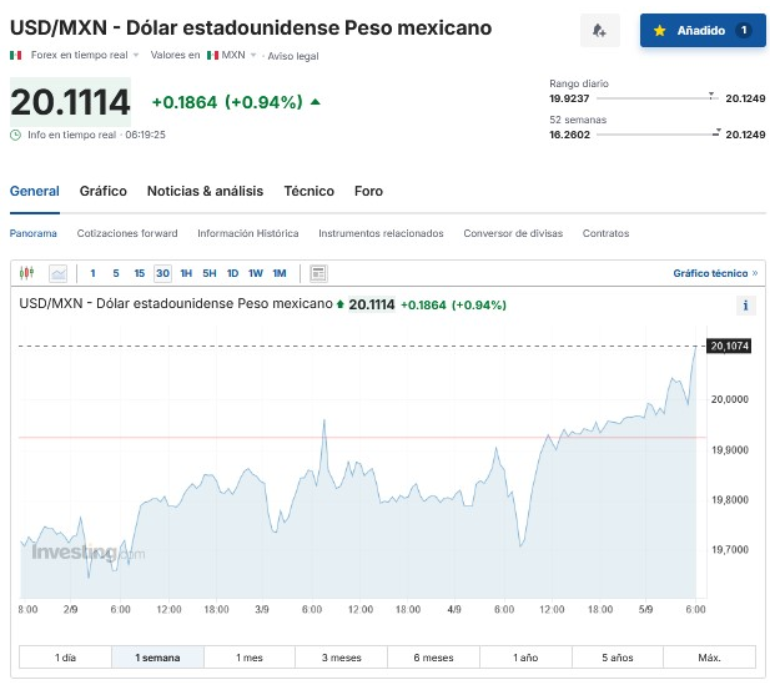The width and height of the screenshot is (770, 683).
Task: Click the Mexico flag next to MXN
Action: coord(213,55)
